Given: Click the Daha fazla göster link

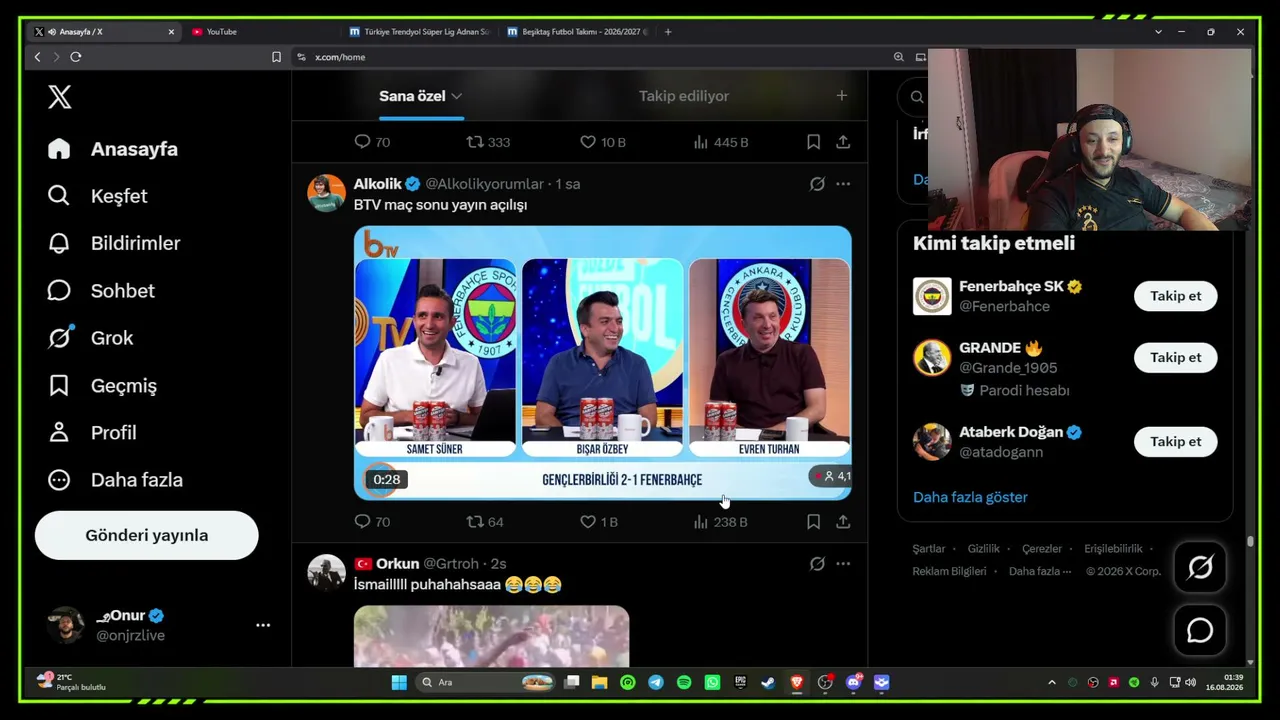Looking at the screenshot, I should click(970, 497).
